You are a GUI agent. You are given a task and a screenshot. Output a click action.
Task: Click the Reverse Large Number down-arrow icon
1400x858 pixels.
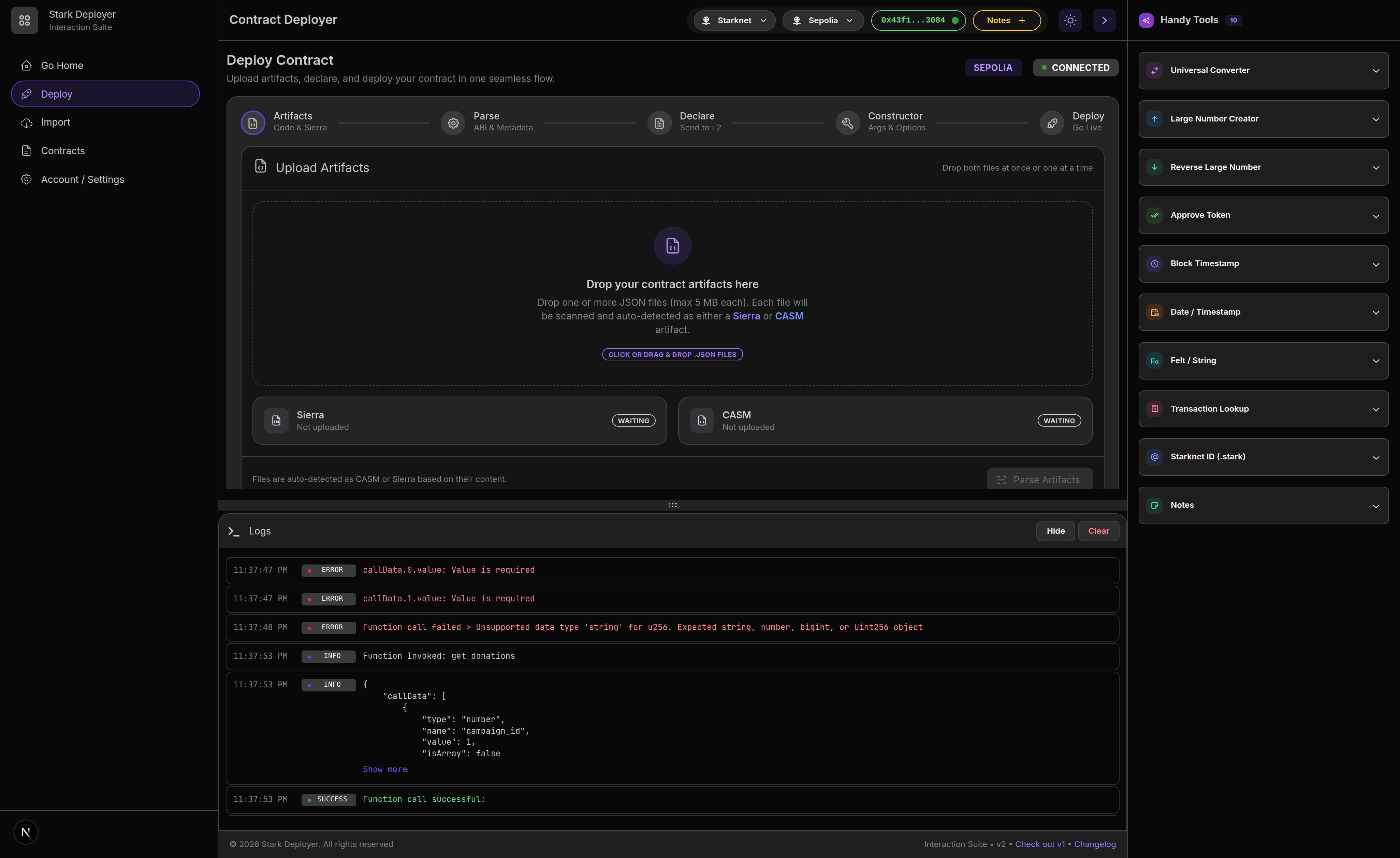coord(1154,167)
